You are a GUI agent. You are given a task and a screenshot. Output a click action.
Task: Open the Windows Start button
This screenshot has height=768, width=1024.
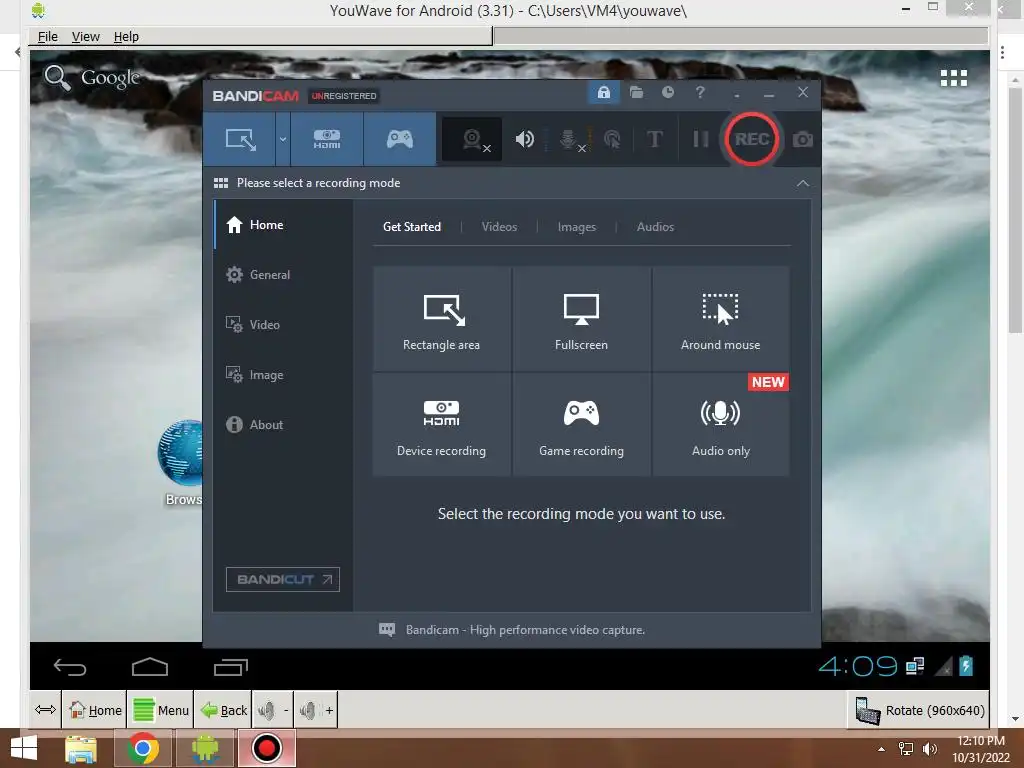coord(24,748)
